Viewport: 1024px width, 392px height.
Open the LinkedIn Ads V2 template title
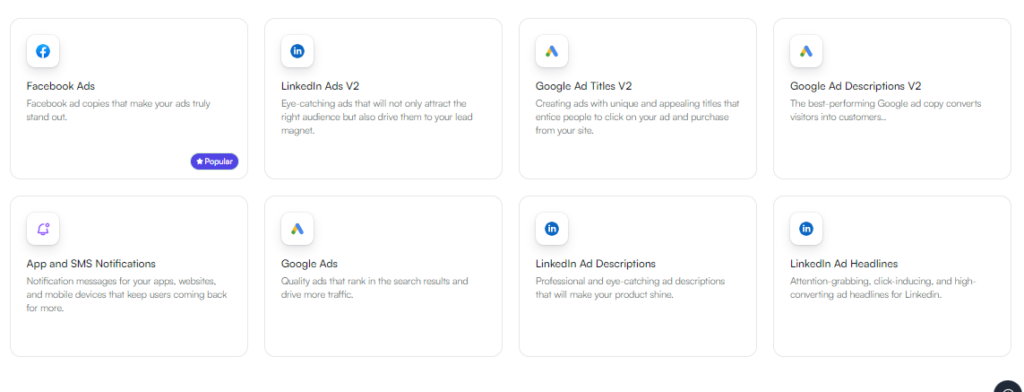coord(320,86)
